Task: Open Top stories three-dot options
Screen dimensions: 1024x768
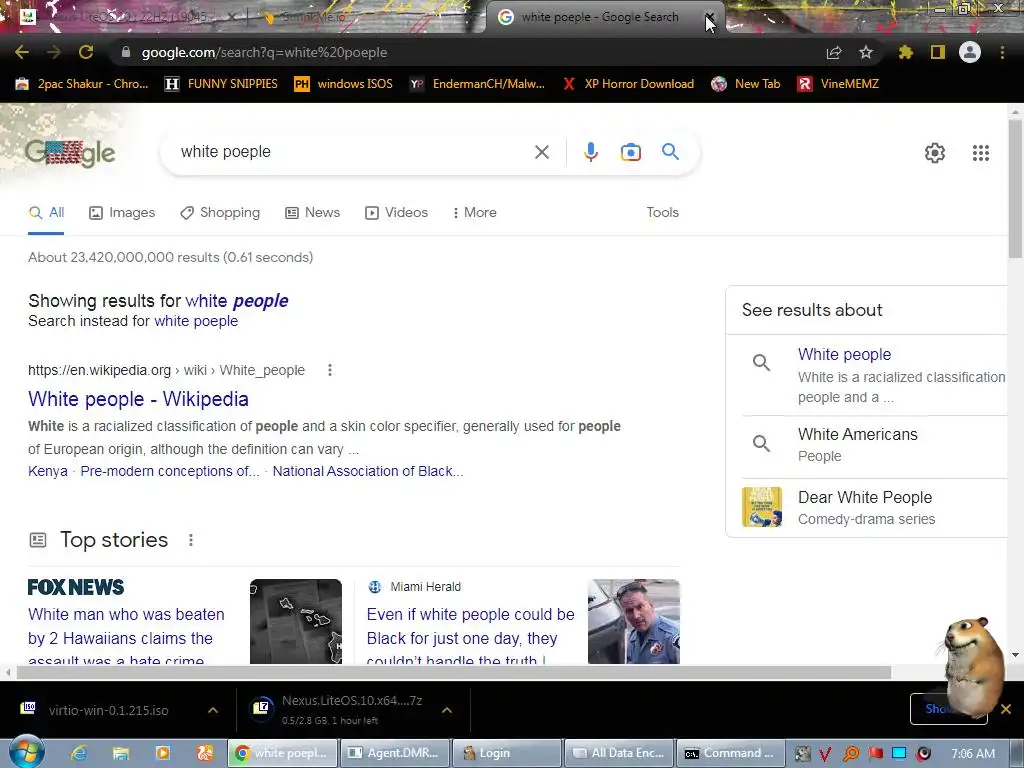Action: pos(191,540)
